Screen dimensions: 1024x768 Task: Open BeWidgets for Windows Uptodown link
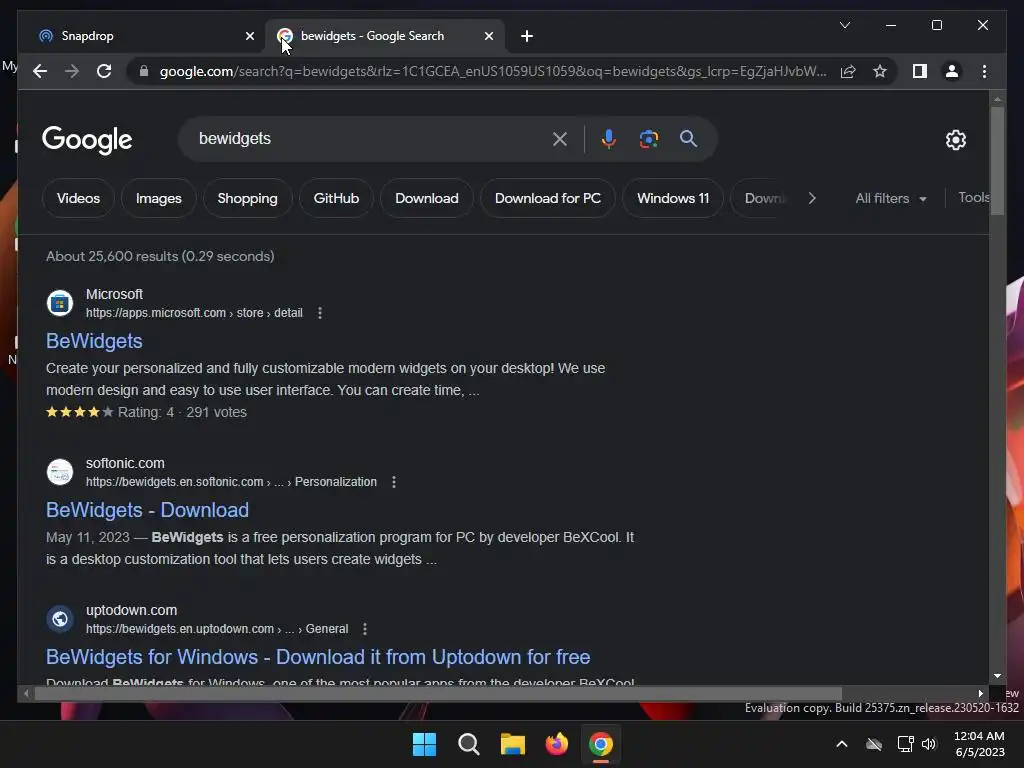[x=318, y=657]
